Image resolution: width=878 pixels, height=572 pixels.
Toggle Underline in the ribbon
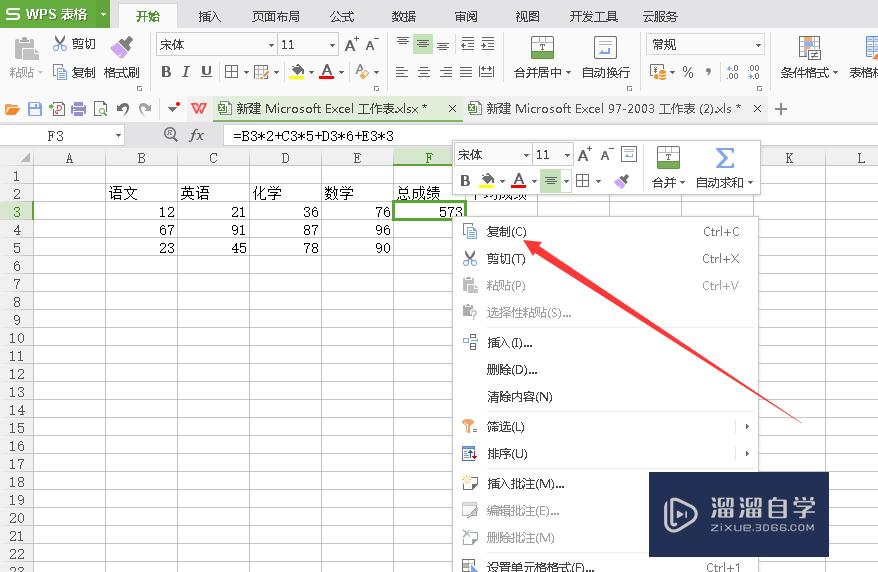pos(206,72)
